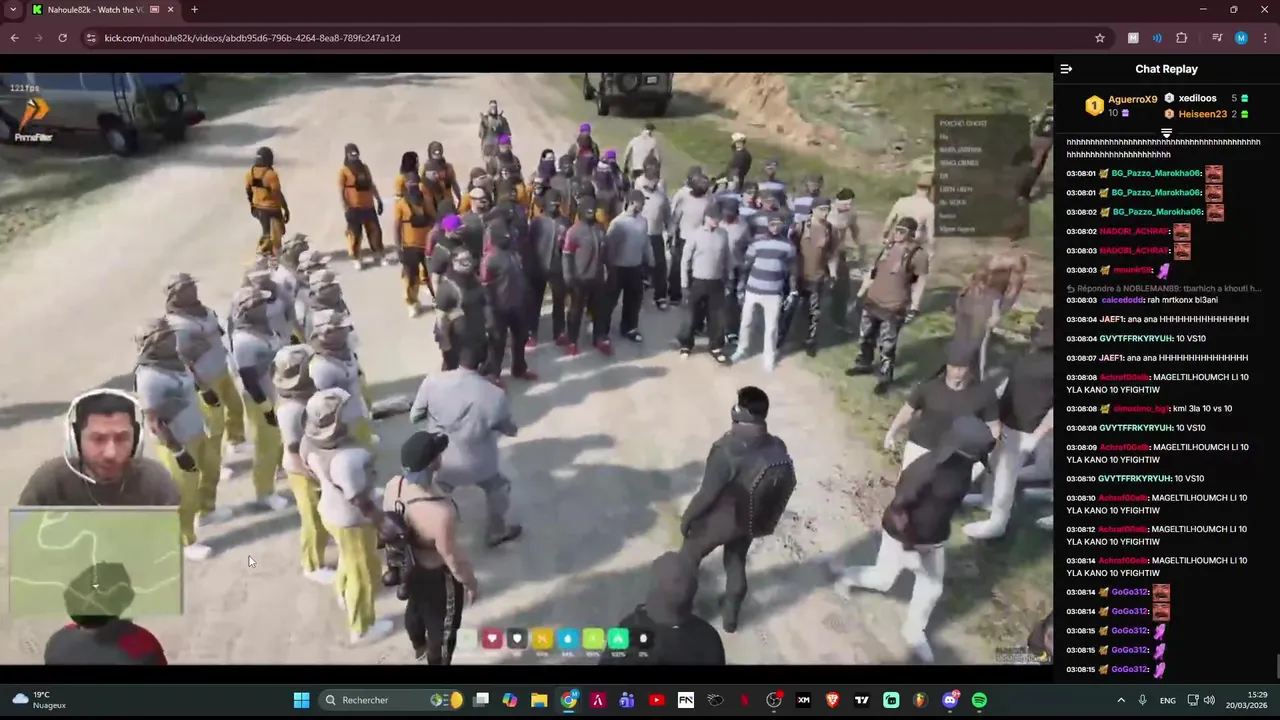Open the media controls icon
The width and height of the screenshot is (1280, 720).
(x=1217, y=38)
